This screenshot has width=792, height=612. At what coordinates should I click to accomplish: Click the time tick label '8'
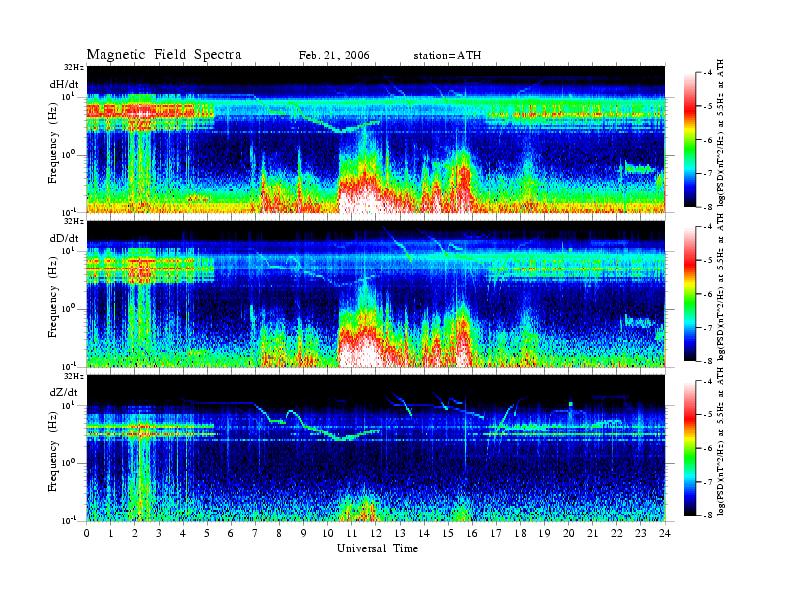tap(279, 534)
